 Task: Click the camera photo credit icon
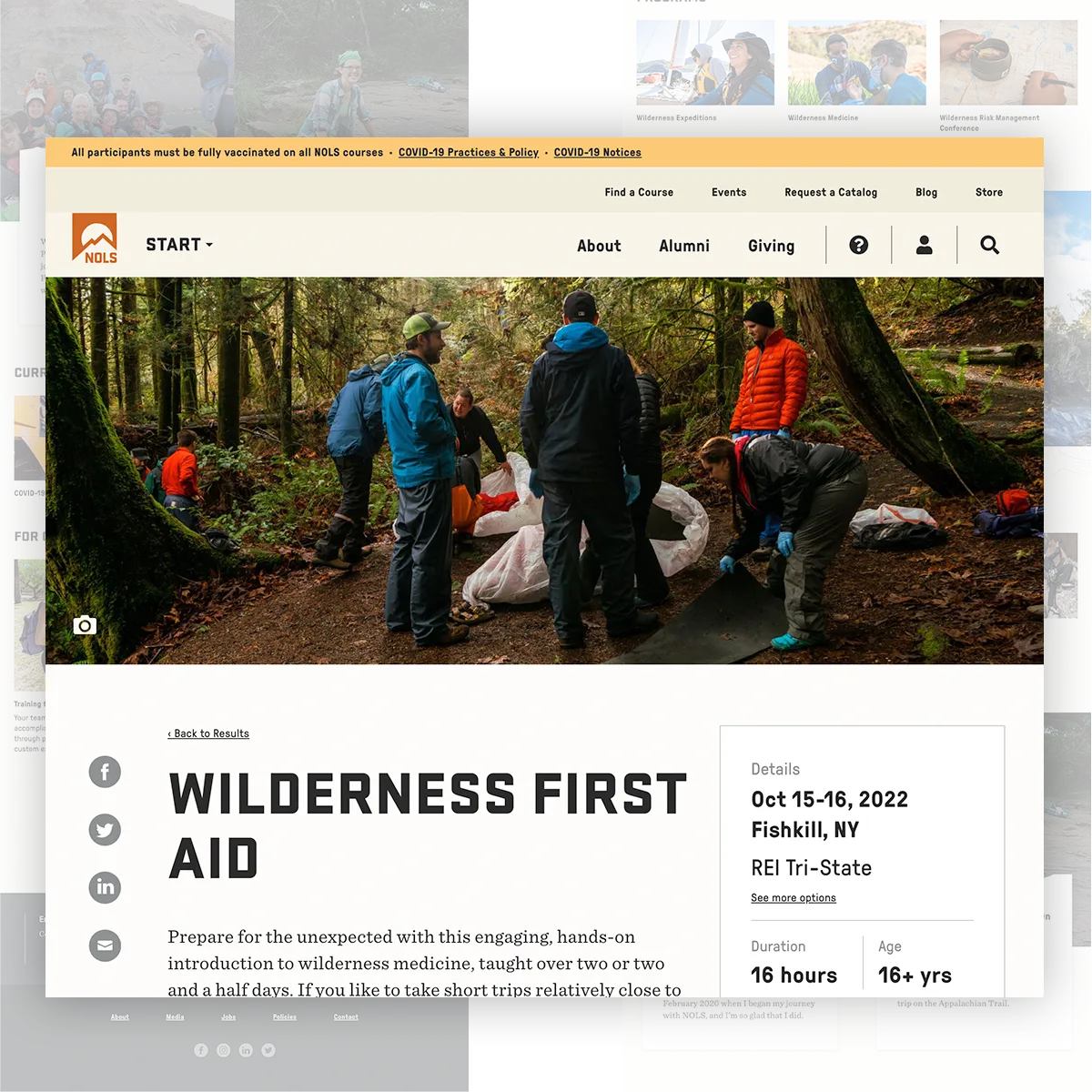click(x=85, y=625)
